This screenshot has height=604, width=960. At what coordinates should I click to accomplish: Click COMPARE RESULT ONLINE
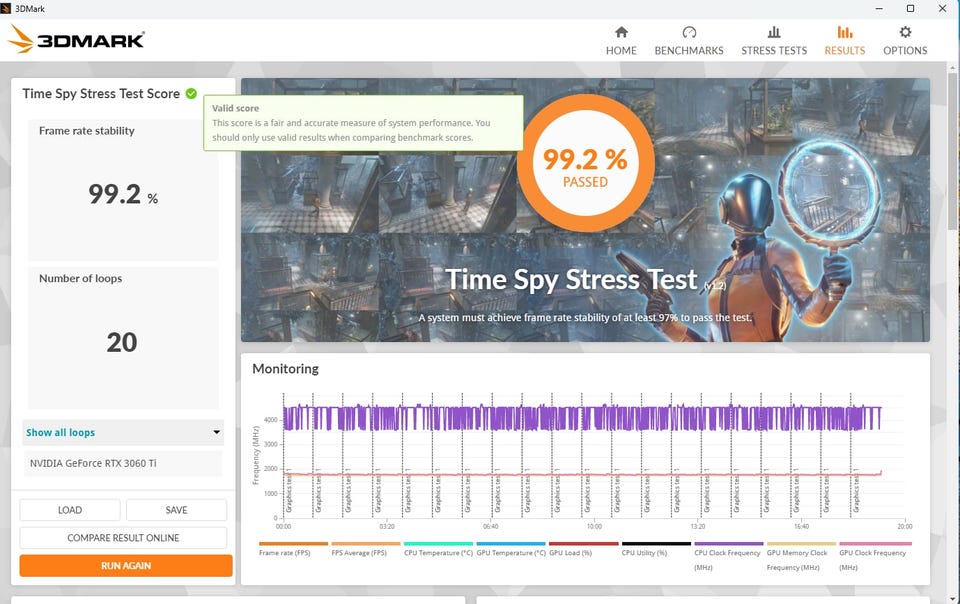[x=123, y=538]
